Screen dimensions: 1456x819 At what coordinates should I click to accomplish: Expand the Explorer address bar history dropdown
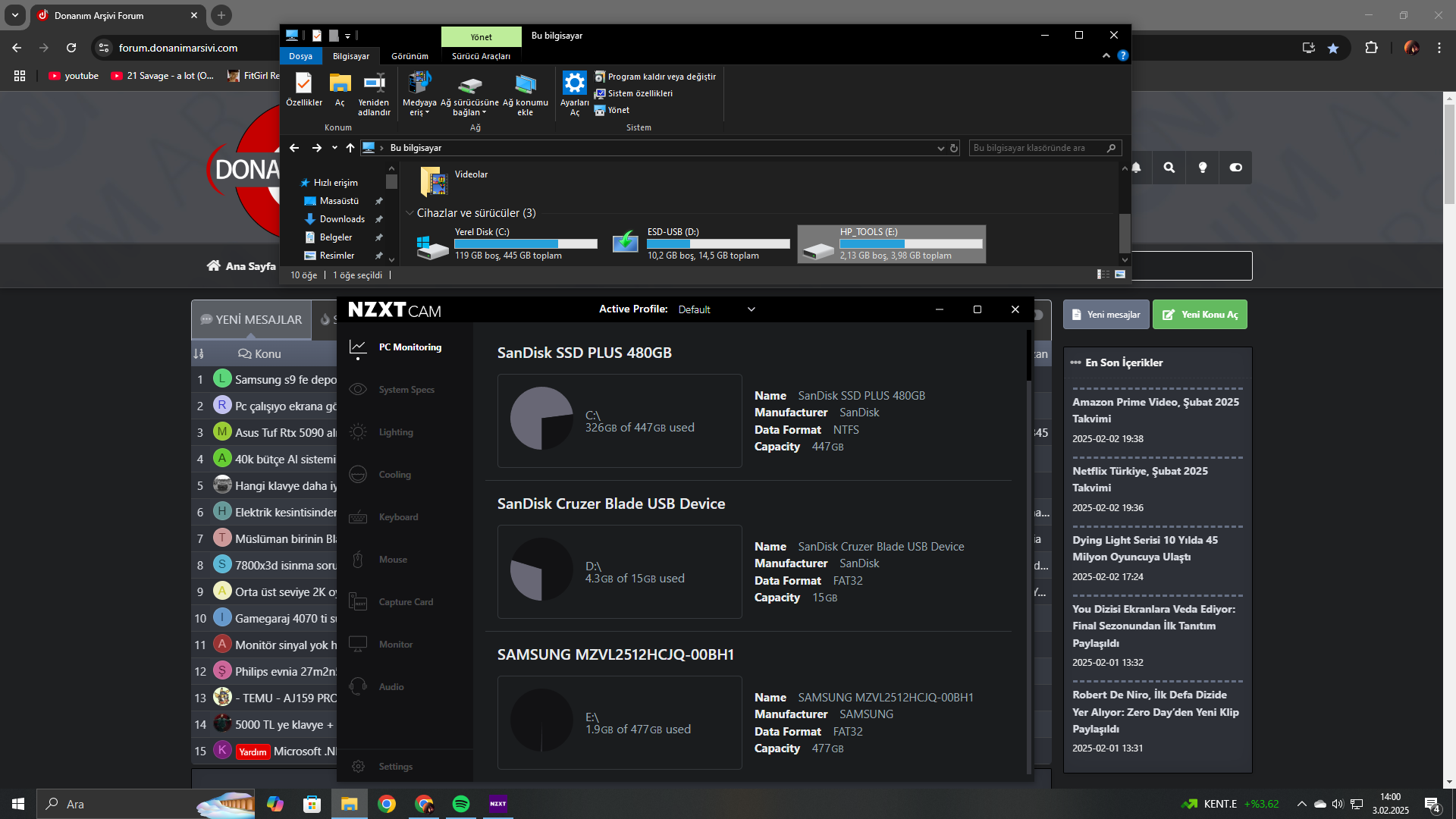(940, 149)
